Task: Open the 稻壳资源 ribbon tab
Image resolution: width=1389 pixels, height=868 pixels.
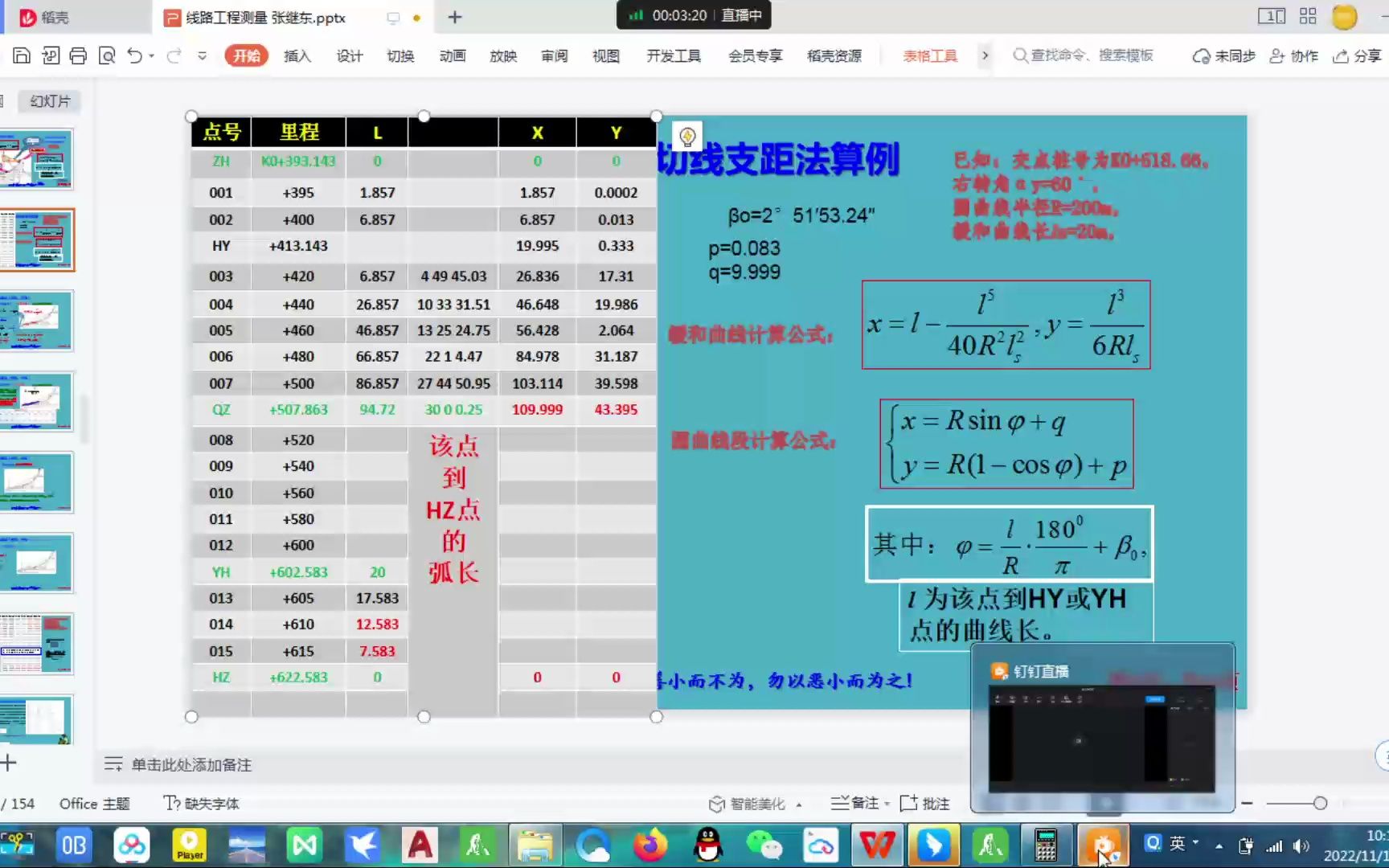Action: [834, 55]
